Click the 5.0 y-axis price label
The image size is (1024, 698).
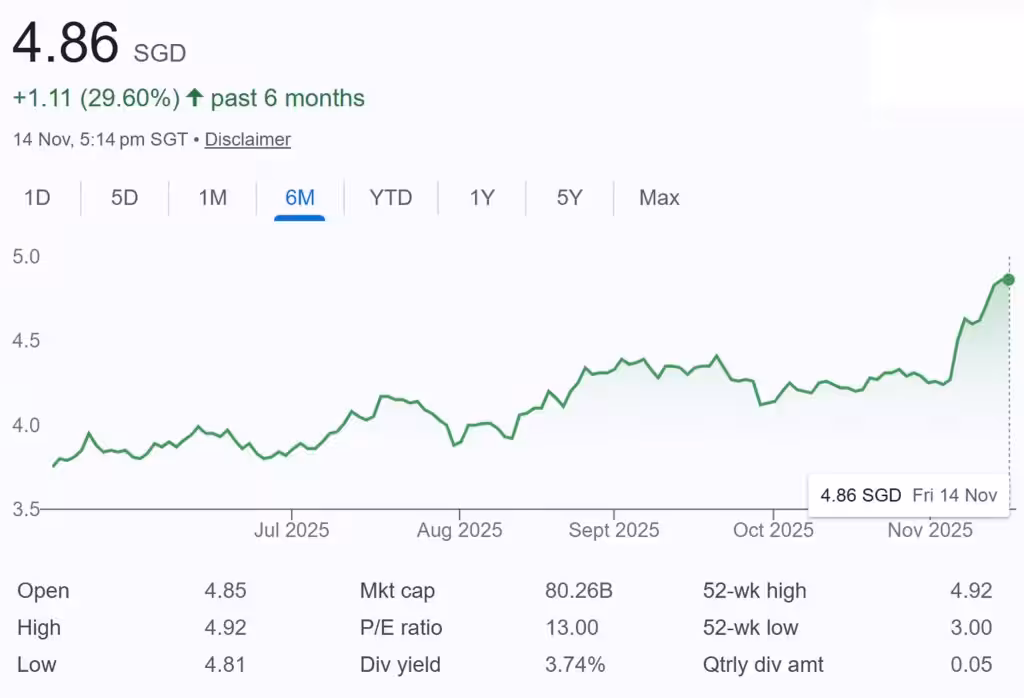coord(26,257)
